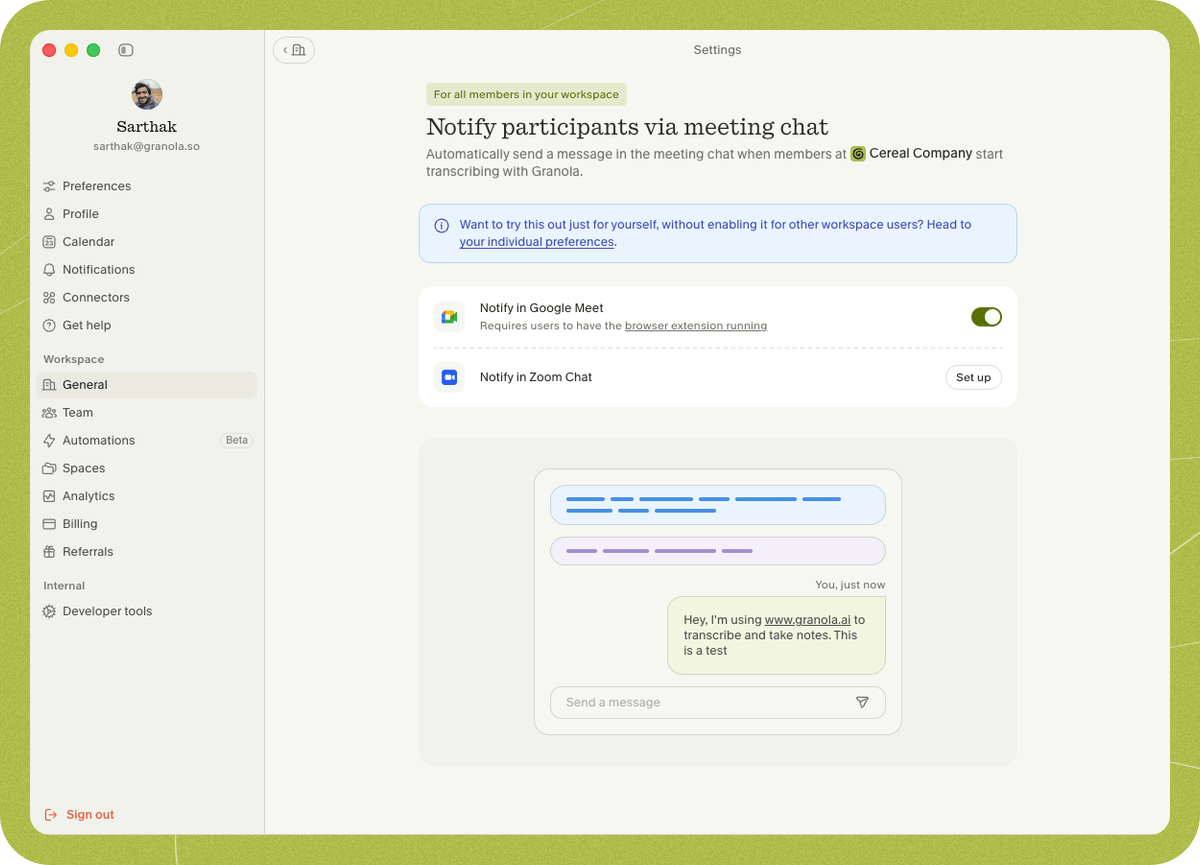Go to Referrals

pos(146,553)
